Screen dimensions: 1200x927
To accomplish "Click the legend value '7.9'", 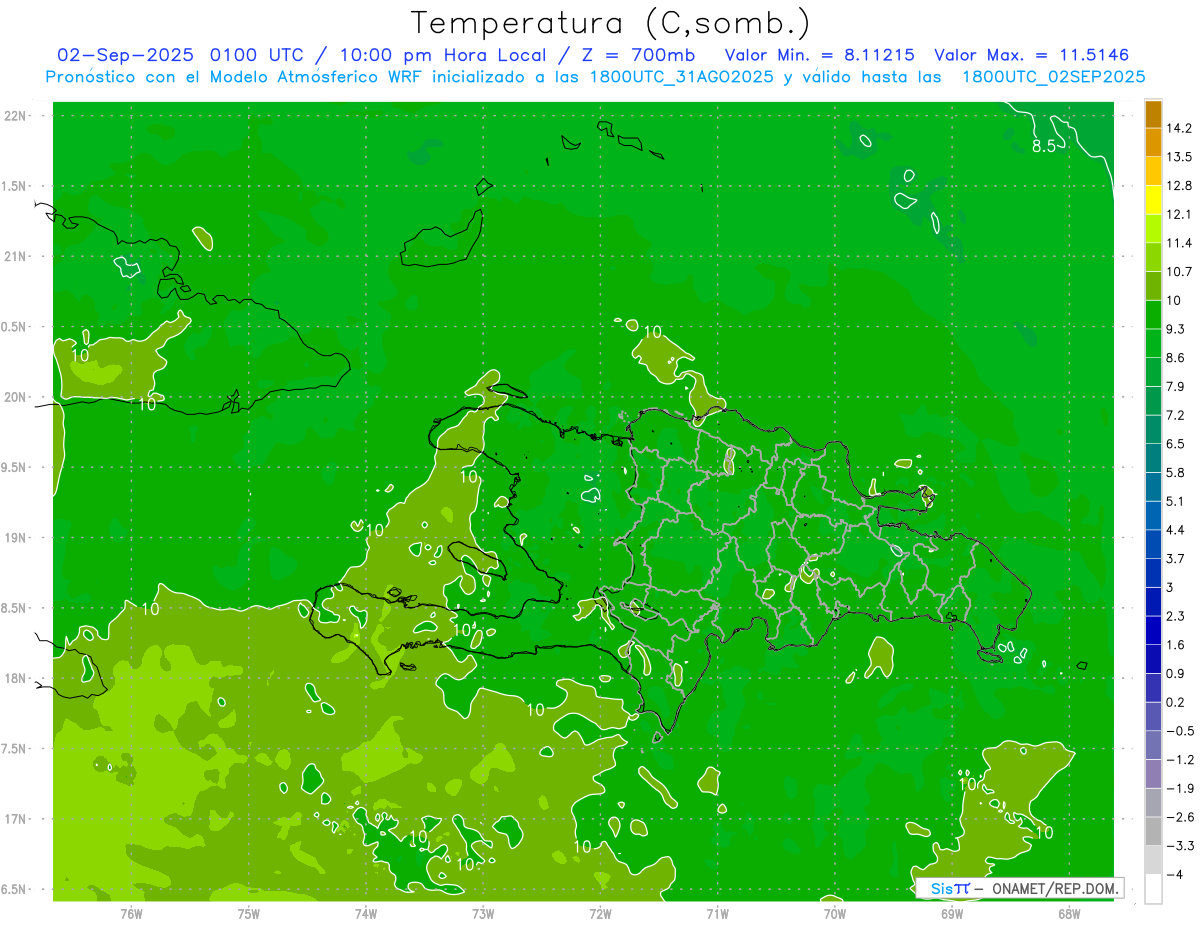I will [x=1176, y=386].
